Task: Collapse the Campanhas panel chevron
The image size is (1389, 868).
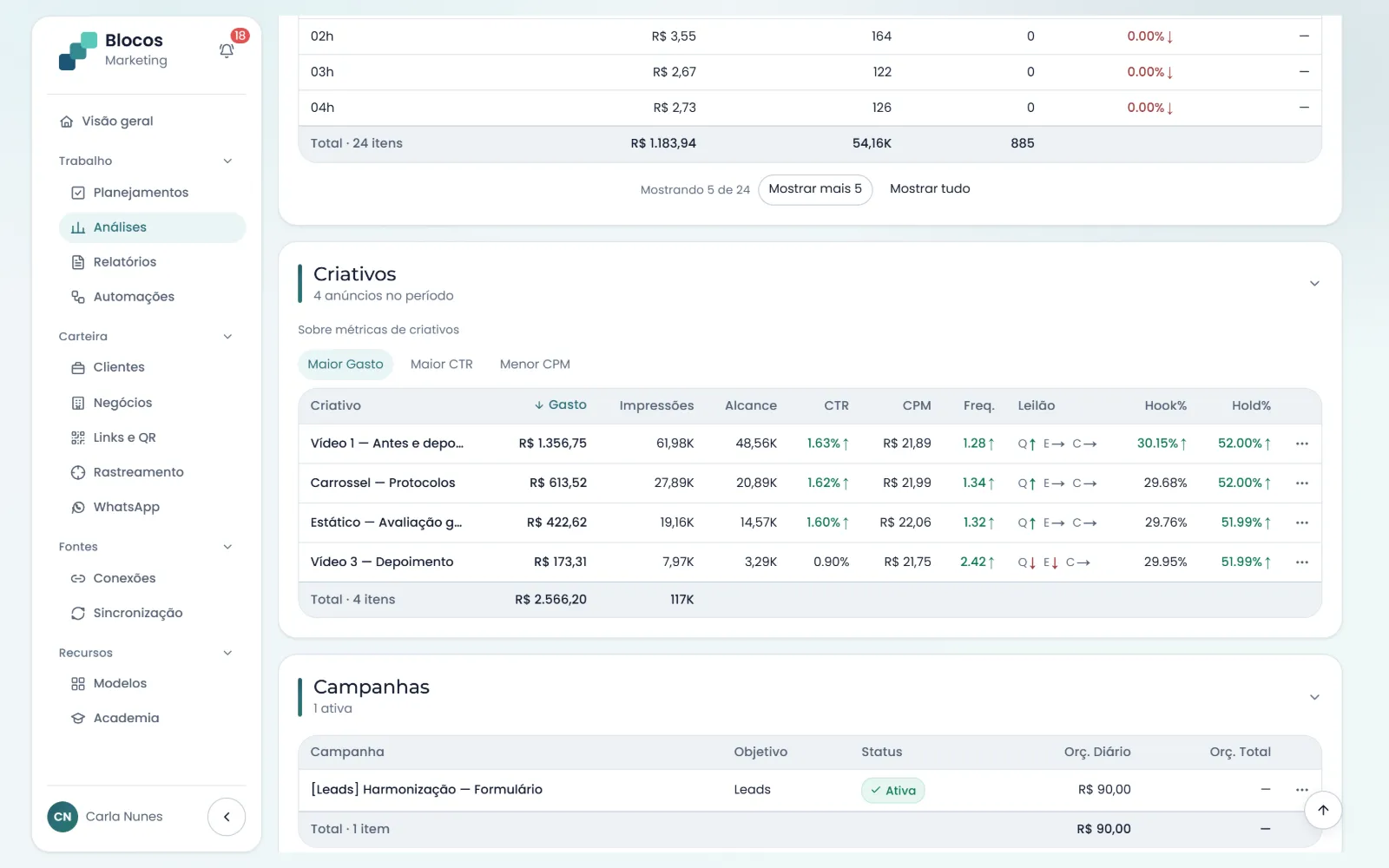Action: (x=1314, y=697)
